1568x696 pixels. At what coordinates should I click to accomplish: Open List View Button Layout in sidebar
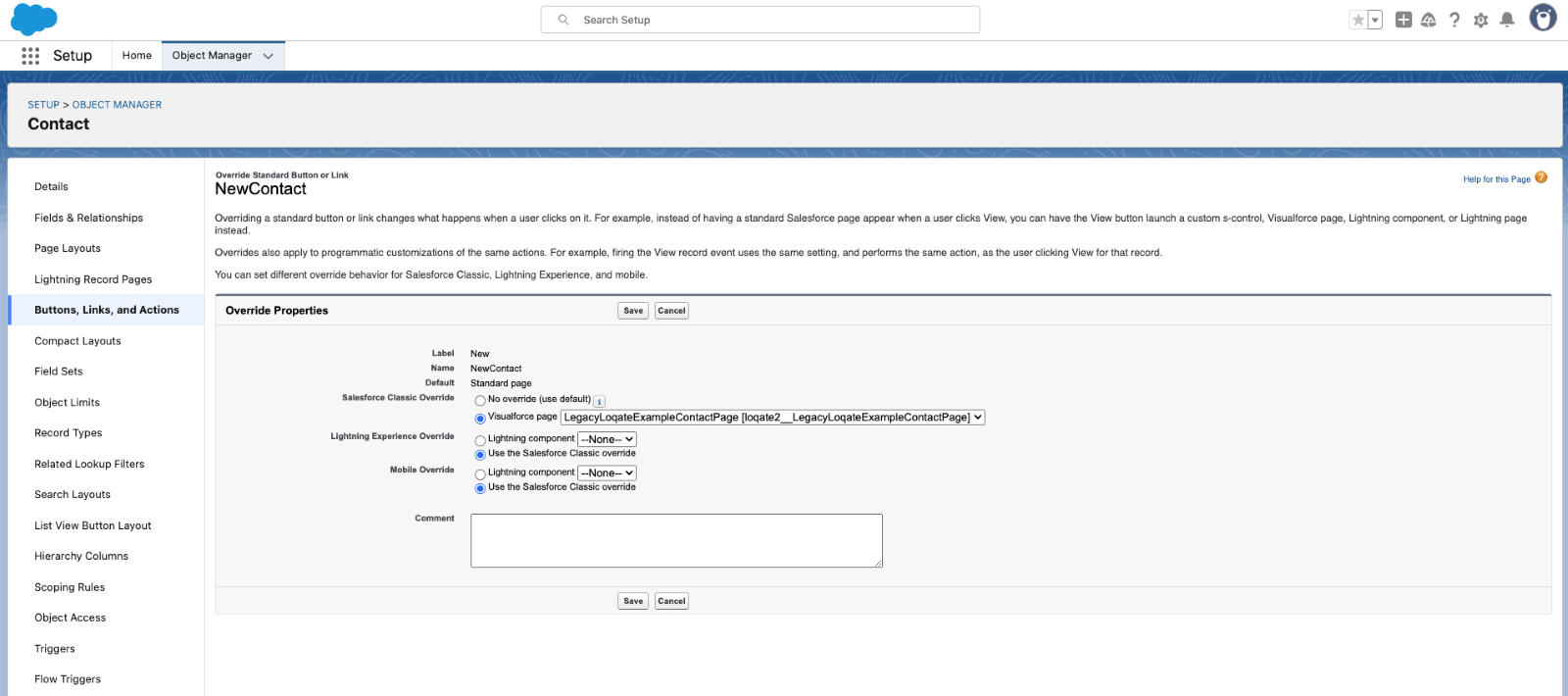(93, 525)
